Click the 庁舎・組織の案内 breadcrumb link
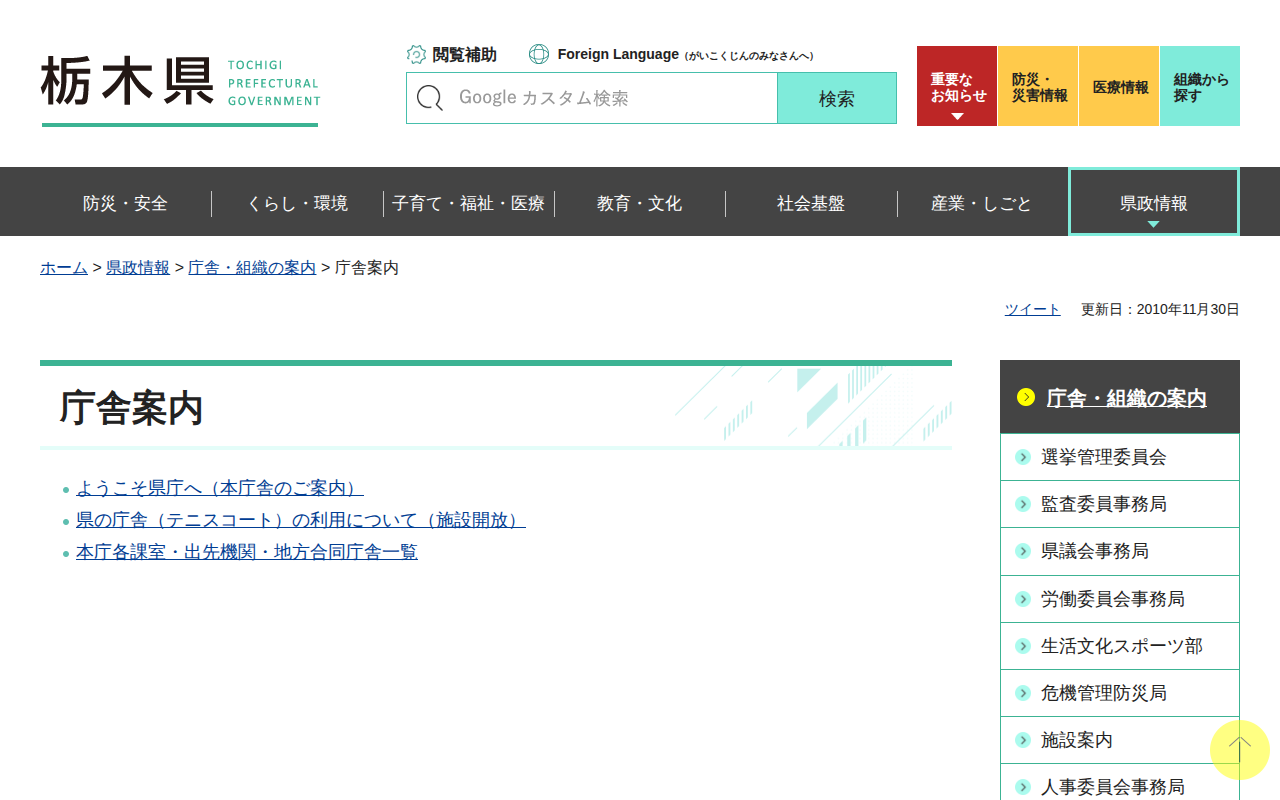 (252, 267)
